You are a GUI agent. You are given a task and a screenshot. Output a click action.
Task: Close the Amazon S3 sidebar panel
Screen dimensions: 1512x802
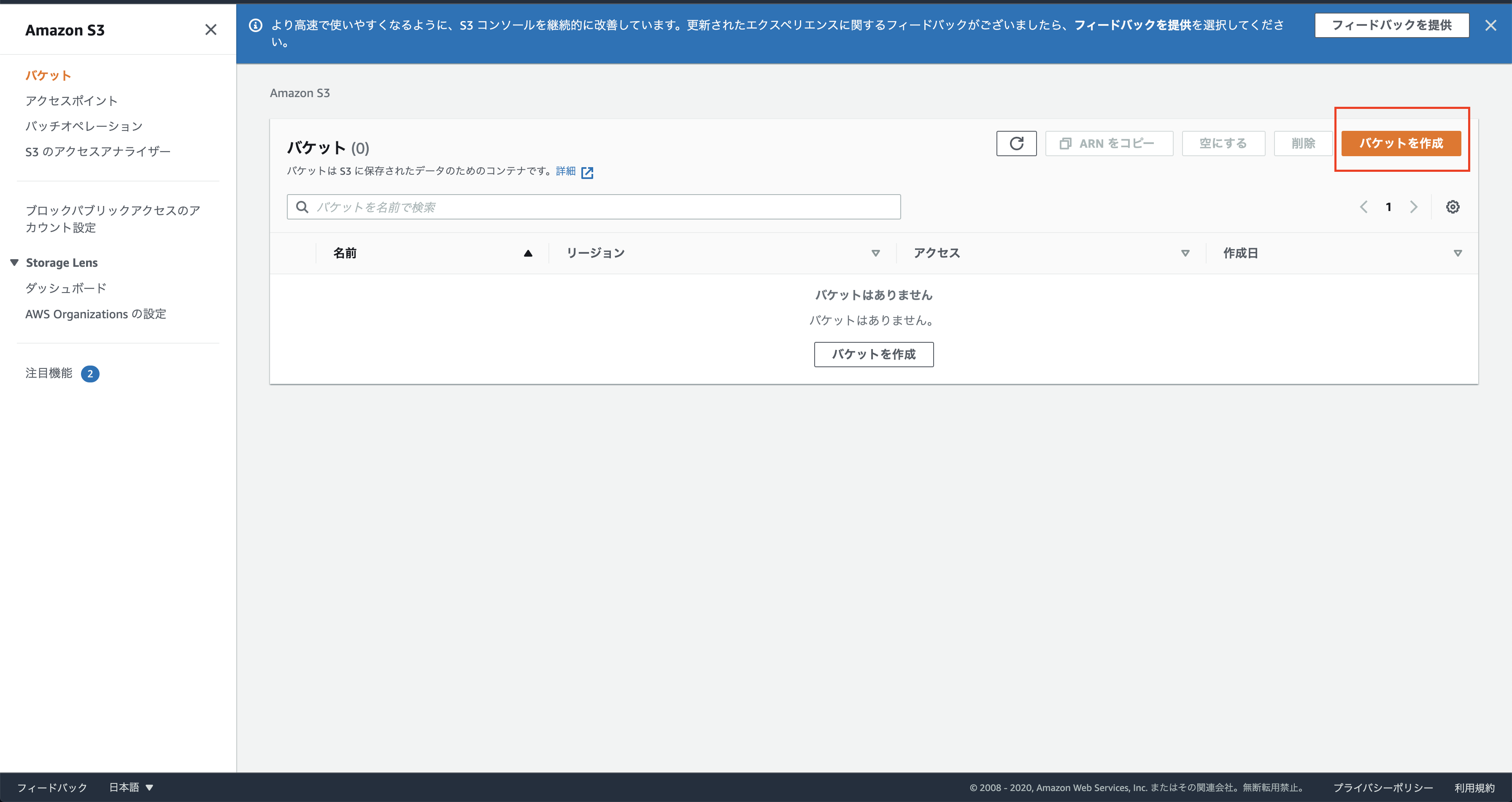[211, 30]
